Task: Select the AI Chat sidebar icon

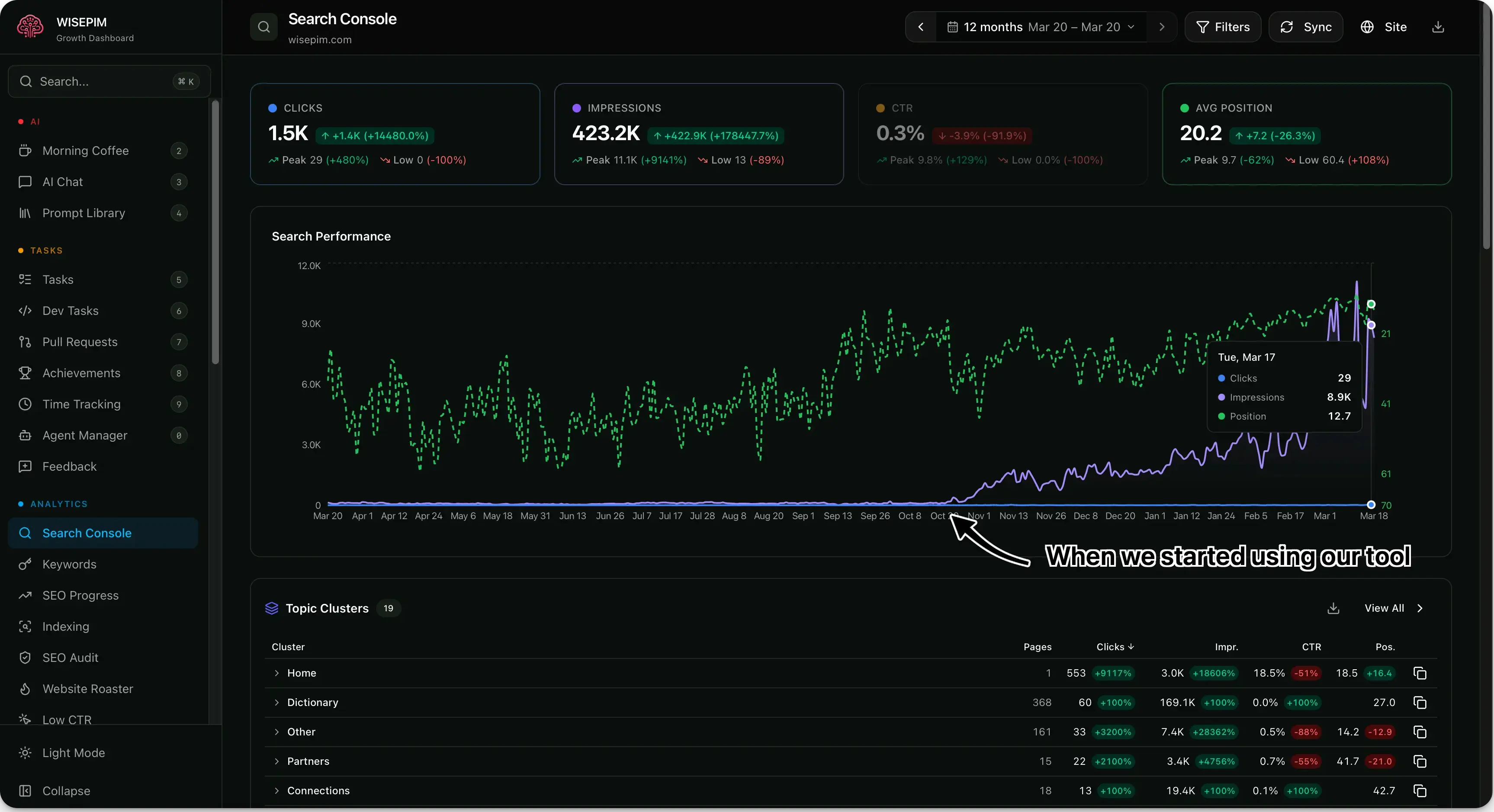Action: [25, 182]
